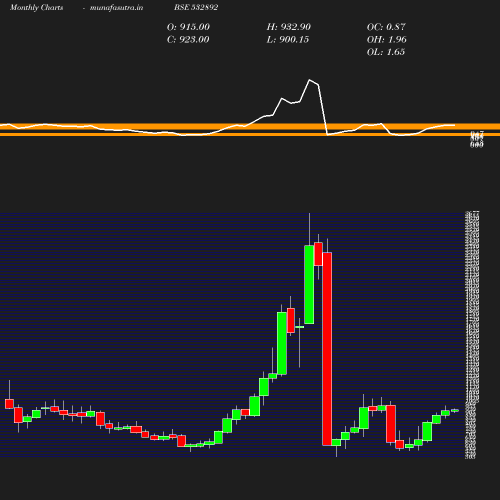The height and width of the screenshot is (500, 500).
Task: Click the low value 'L: 900.15'
Action: click(x=288, y=40)
